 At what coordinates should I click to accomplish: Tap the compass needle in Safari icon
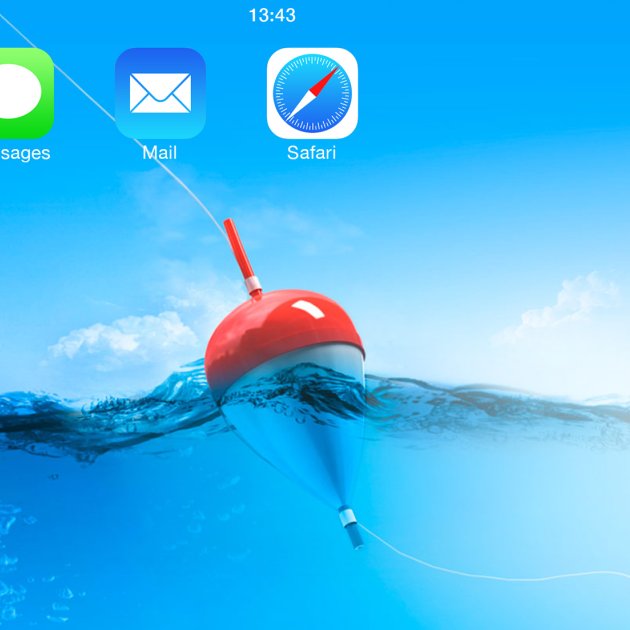(312, 93)
